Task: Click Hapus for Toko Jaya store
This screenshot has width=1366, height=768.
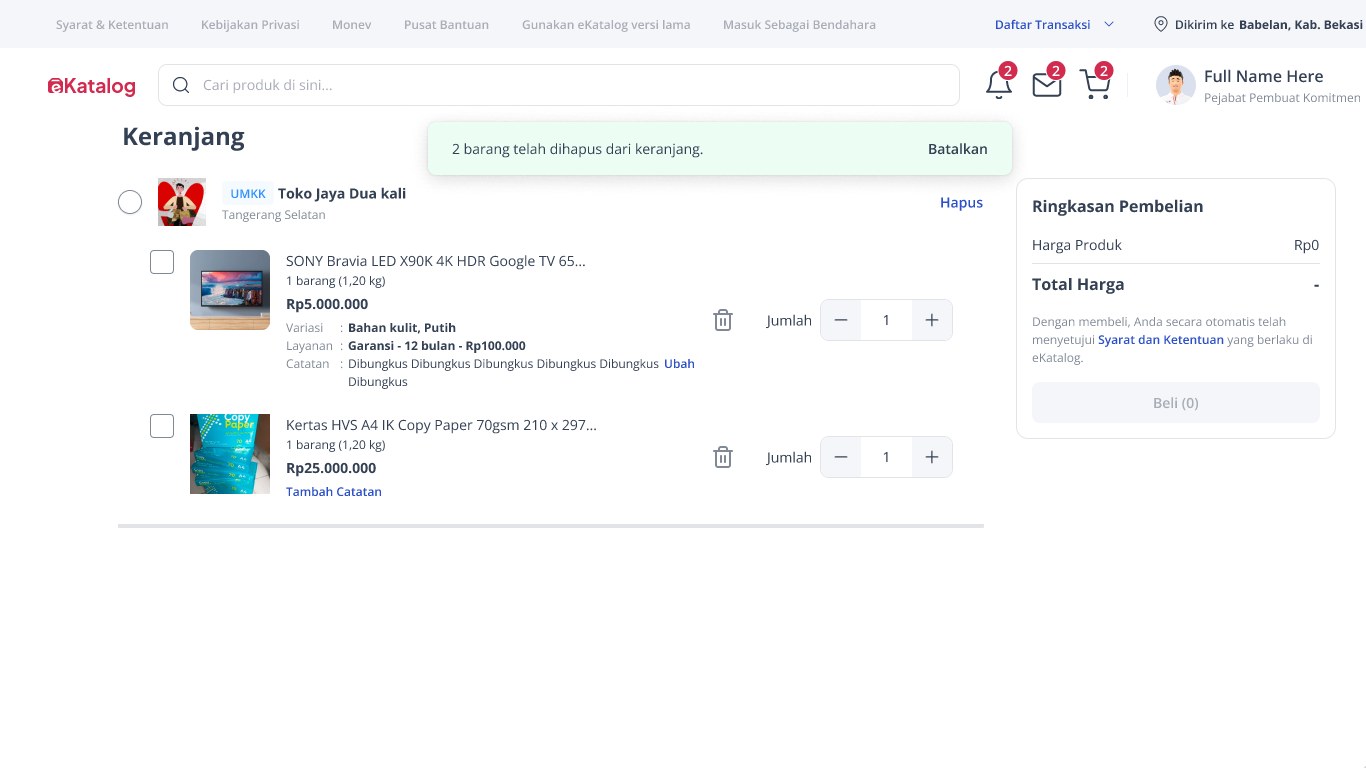Action: (961, 202)
